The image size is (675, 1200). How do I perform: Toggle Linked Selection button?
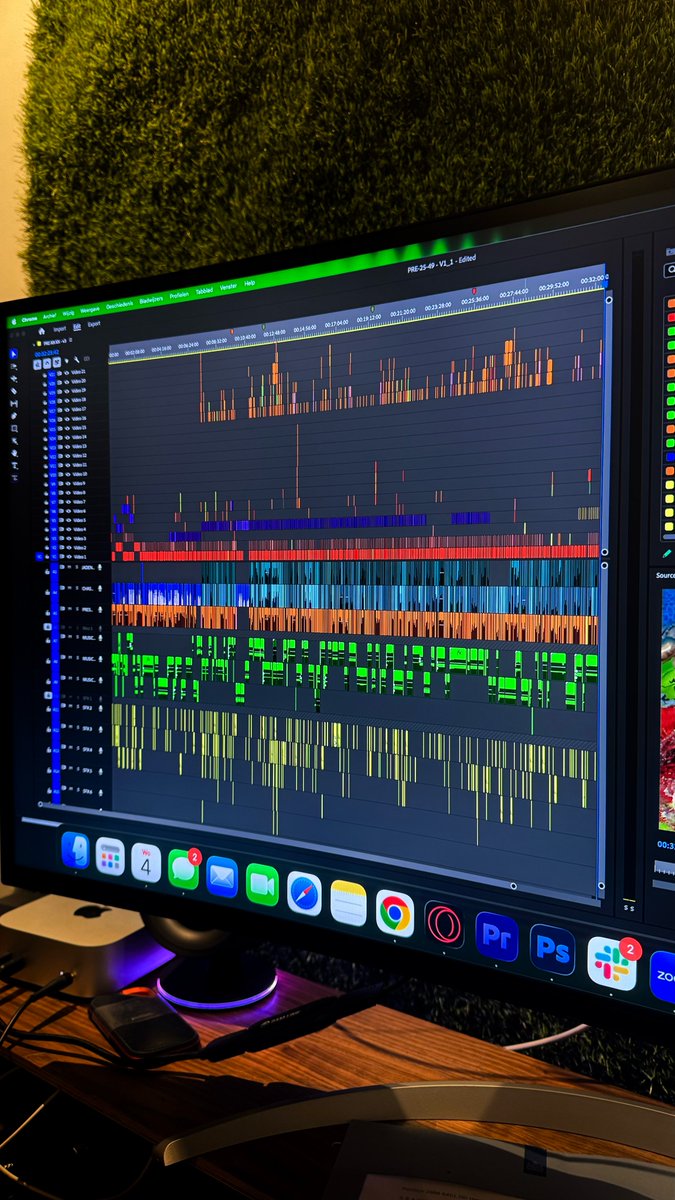[57, 363]
